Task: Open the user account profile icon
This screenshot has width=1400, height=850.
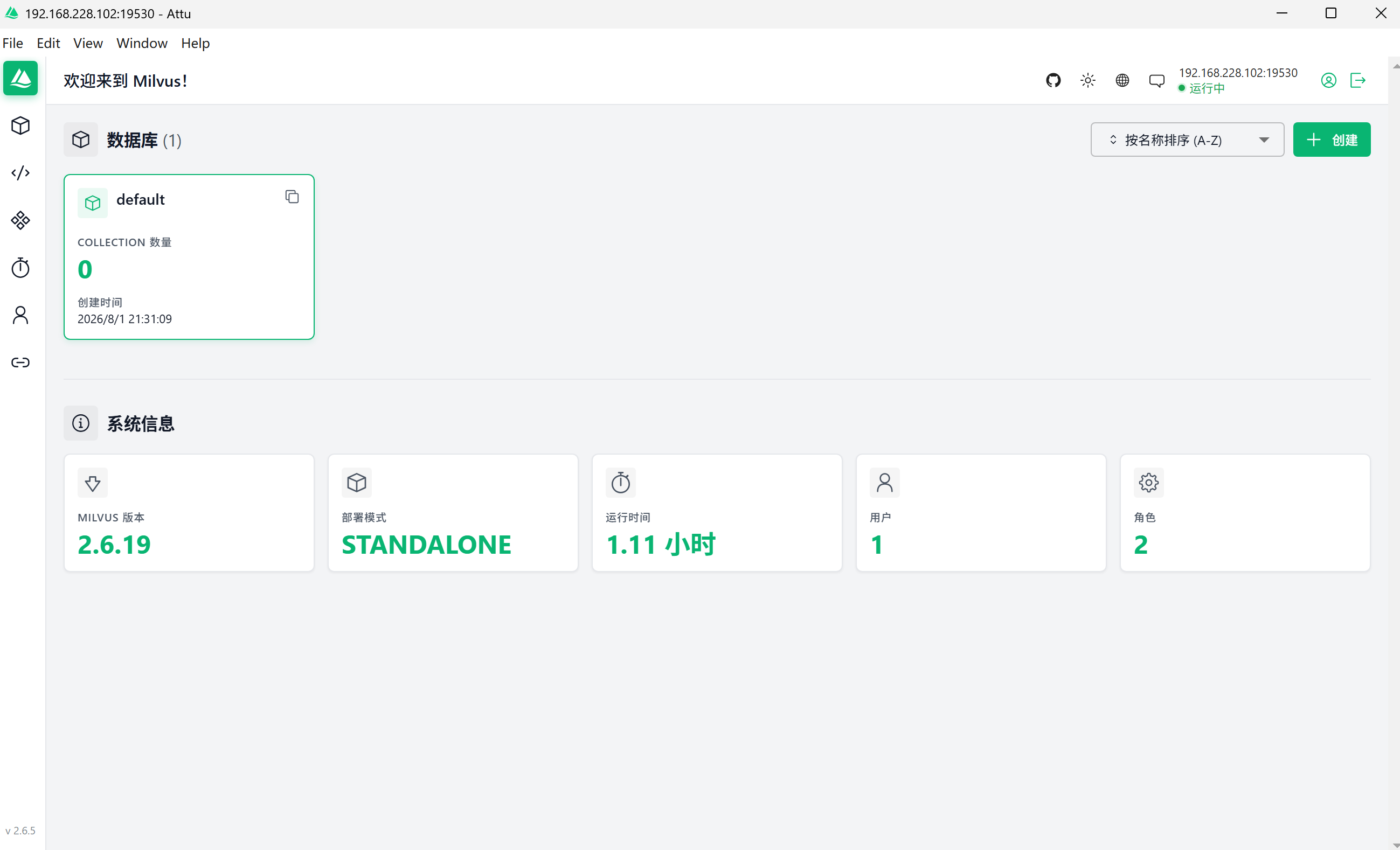Action: click(1328, 81)
